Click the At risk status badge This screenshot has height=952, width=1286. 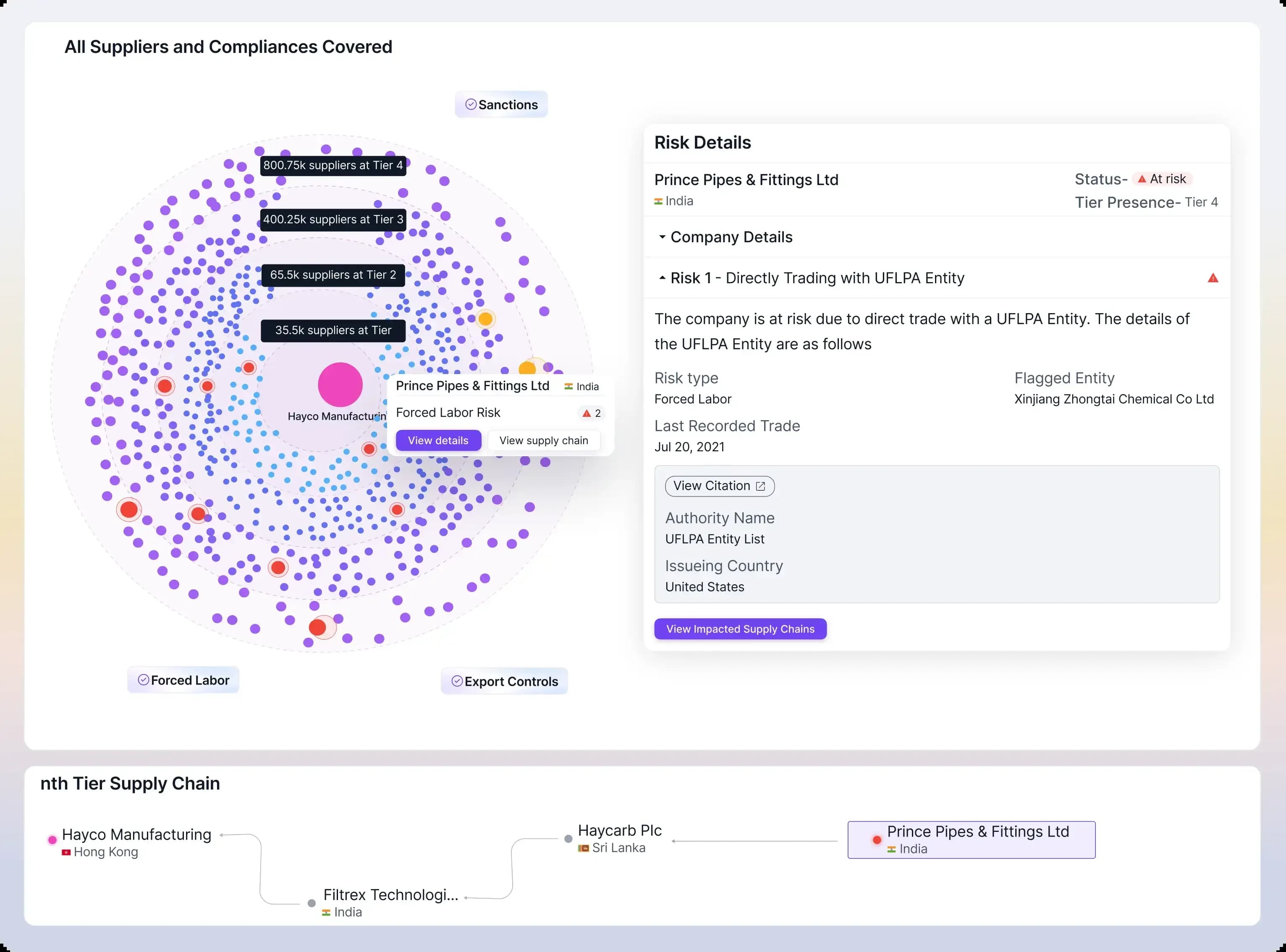[x=1162, y=179]
